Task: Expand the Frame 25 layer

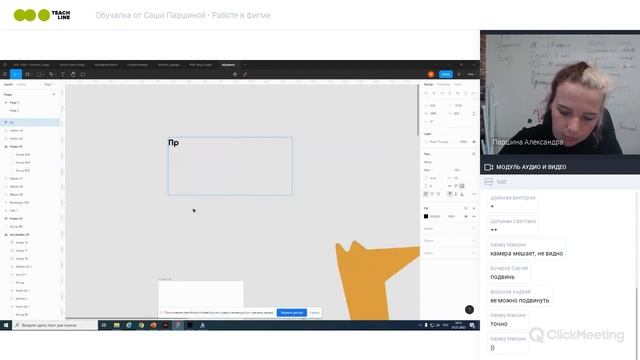Action: [6, 147]
